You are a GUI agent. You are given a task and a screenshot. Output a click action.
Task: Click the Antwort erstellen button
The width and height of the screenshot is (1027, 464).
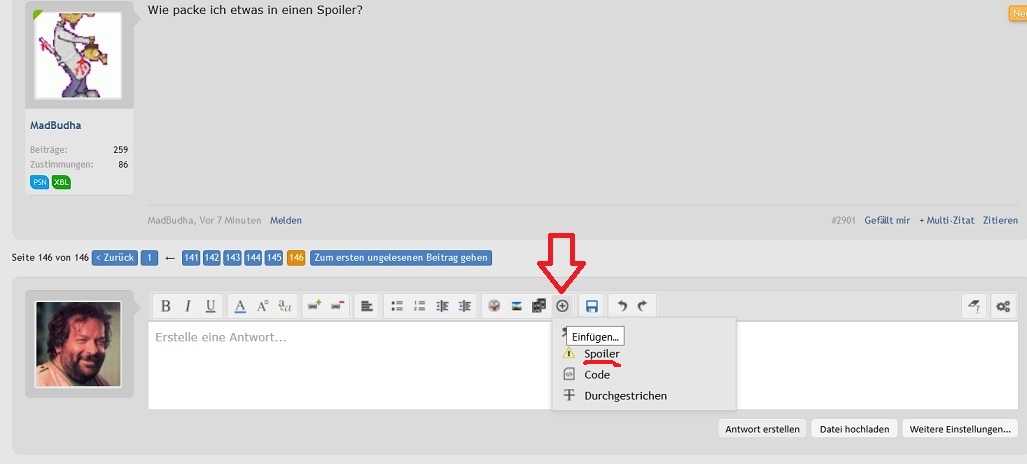point(762,429)
